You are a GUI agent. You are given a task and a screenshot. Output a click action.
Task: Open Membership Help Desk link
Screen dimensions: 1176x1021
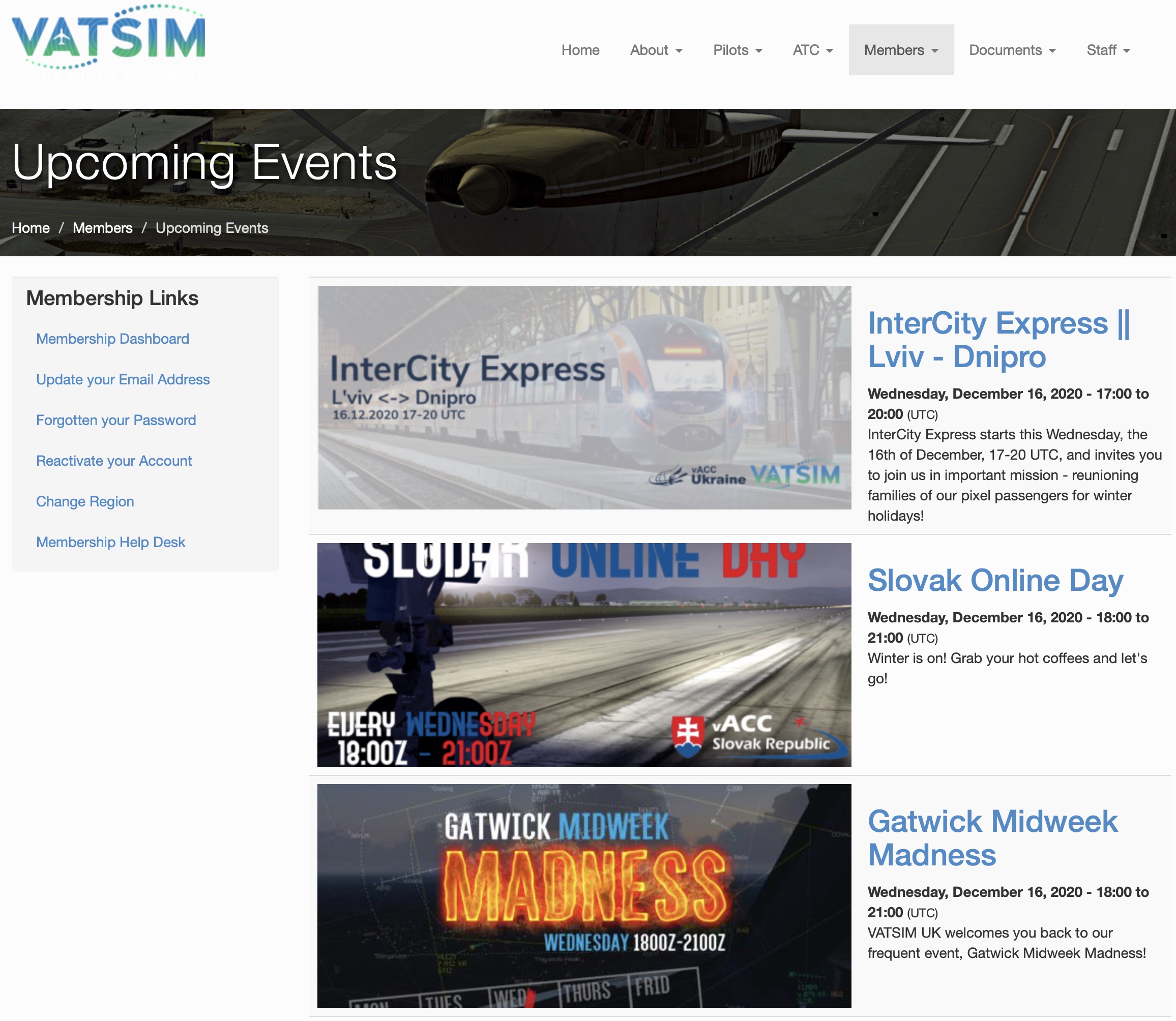pos(110,542)
